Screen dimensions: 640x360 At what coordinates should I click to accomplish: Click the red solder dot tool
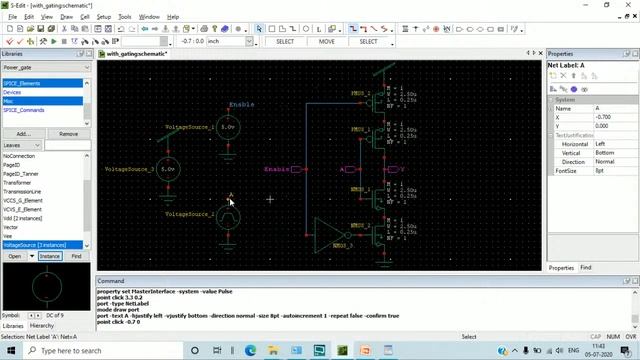pyautogui.click(x=436, y=29)
